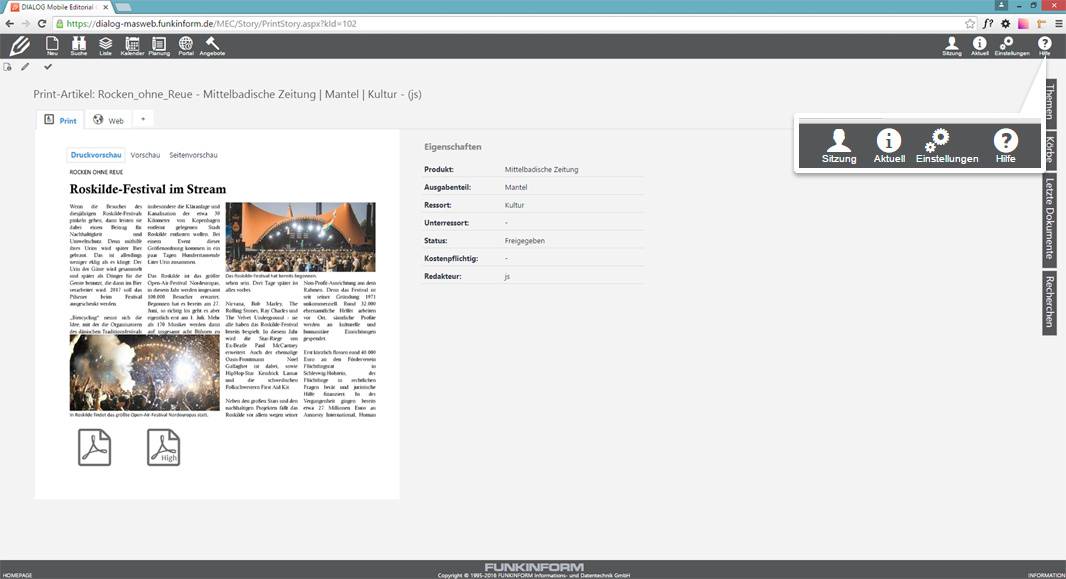Switch to the Print tab
The image size is (1066, 579).
tap(60, 120)
